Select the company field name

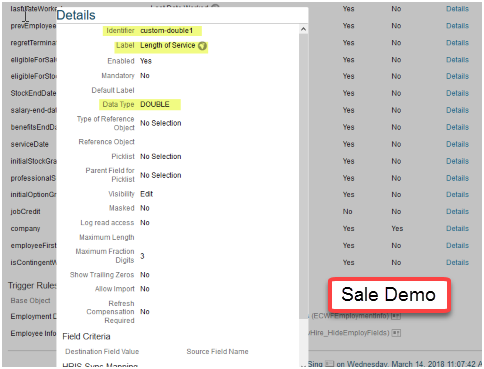tap(25, 229)
